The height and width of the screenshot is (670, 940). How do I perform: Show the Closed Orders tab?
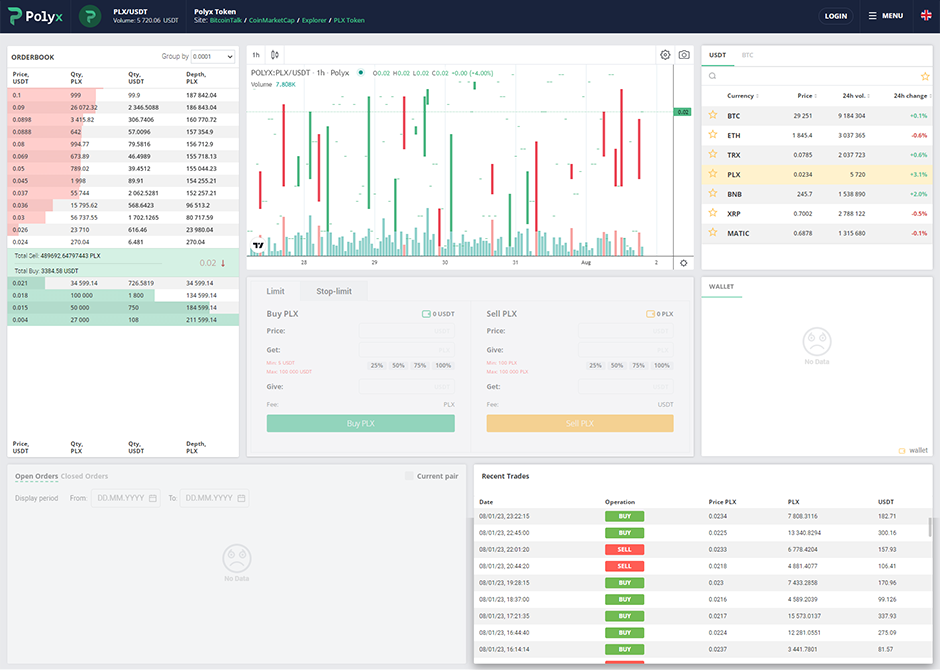pyautogui.click(x=85, y=476)
